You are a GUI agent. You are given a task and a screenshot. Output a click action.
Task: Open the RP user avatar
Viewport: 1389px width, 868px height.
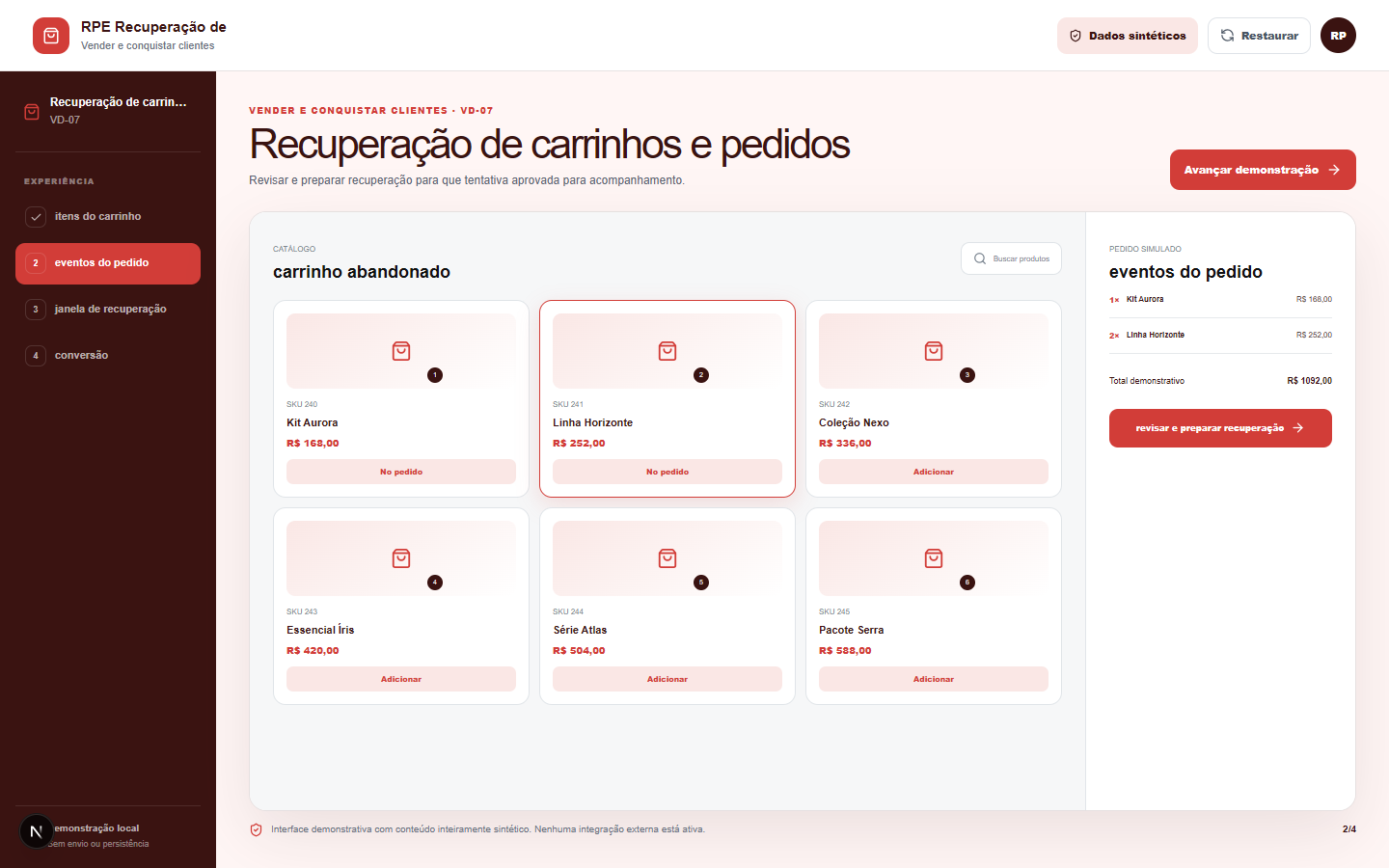coord(1338,36)
